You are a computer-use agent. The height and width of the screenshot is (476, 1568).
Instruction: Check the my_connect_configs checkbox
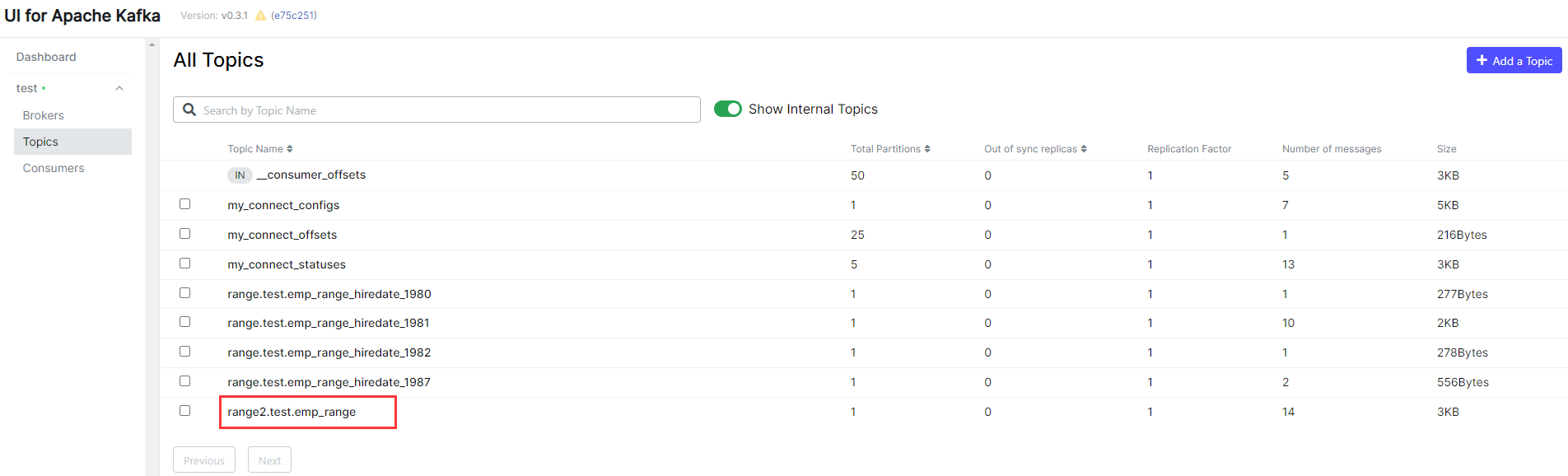click(185, 204)
